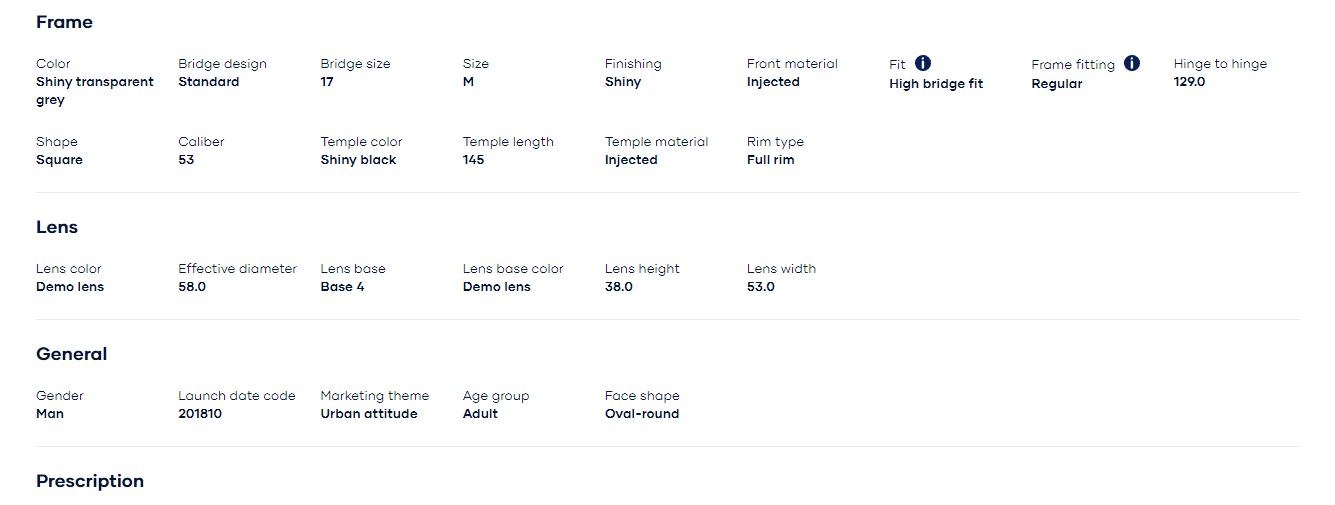Select the Frame section heading
The image size is (1335, 505).
point(64,22)
